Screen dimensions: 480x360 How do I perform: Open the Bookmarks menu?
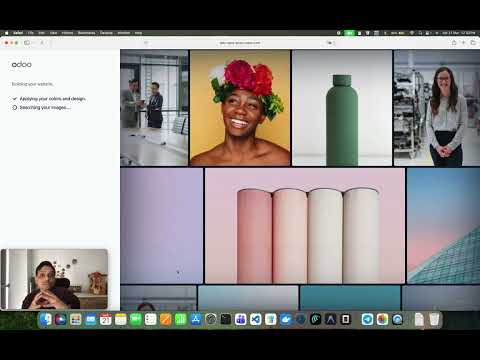coord(86,33)
